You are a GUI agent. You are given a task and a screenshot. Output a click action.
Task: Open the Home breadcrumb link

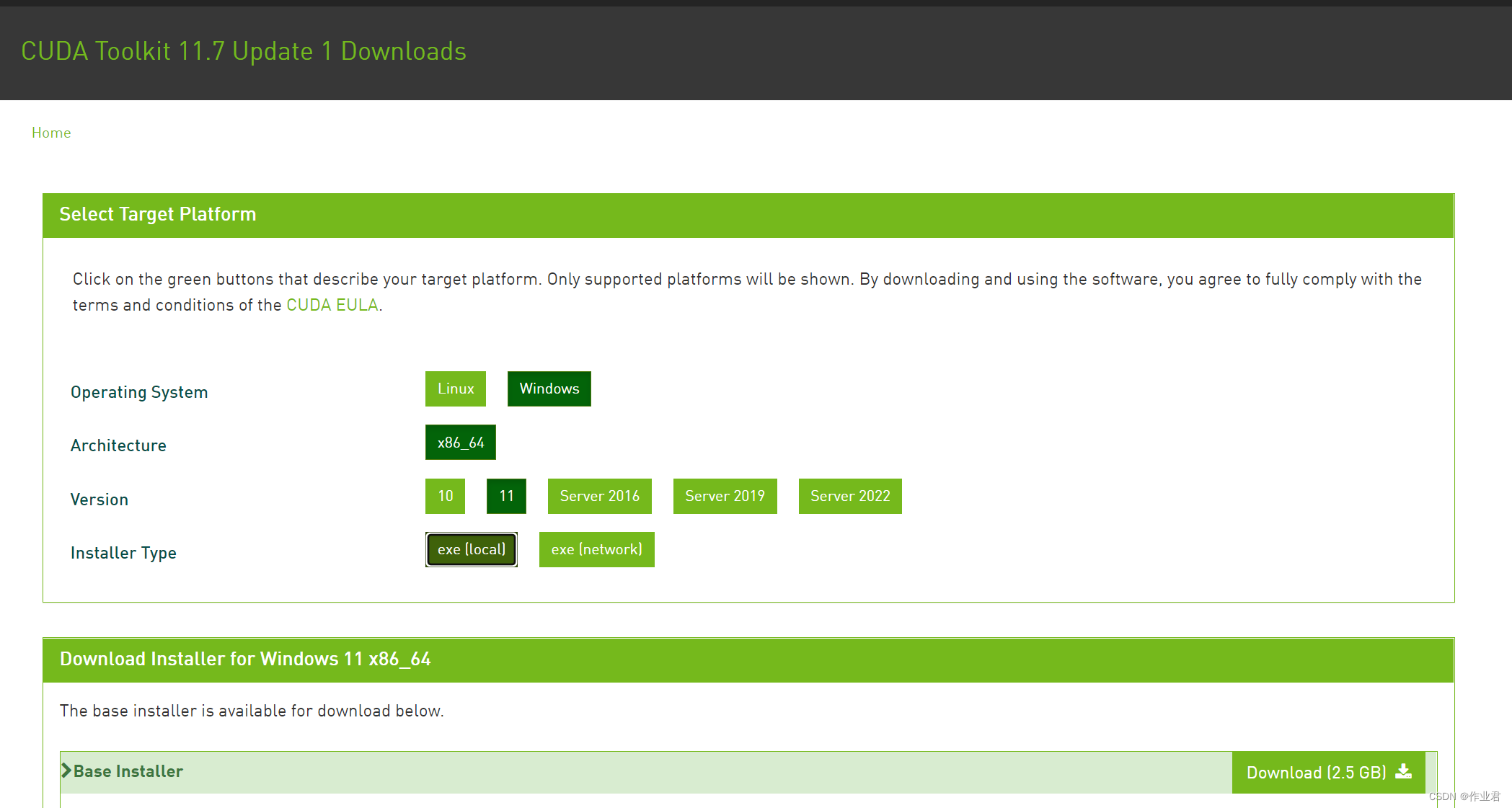pyautogui.click(x=51, y=133)
